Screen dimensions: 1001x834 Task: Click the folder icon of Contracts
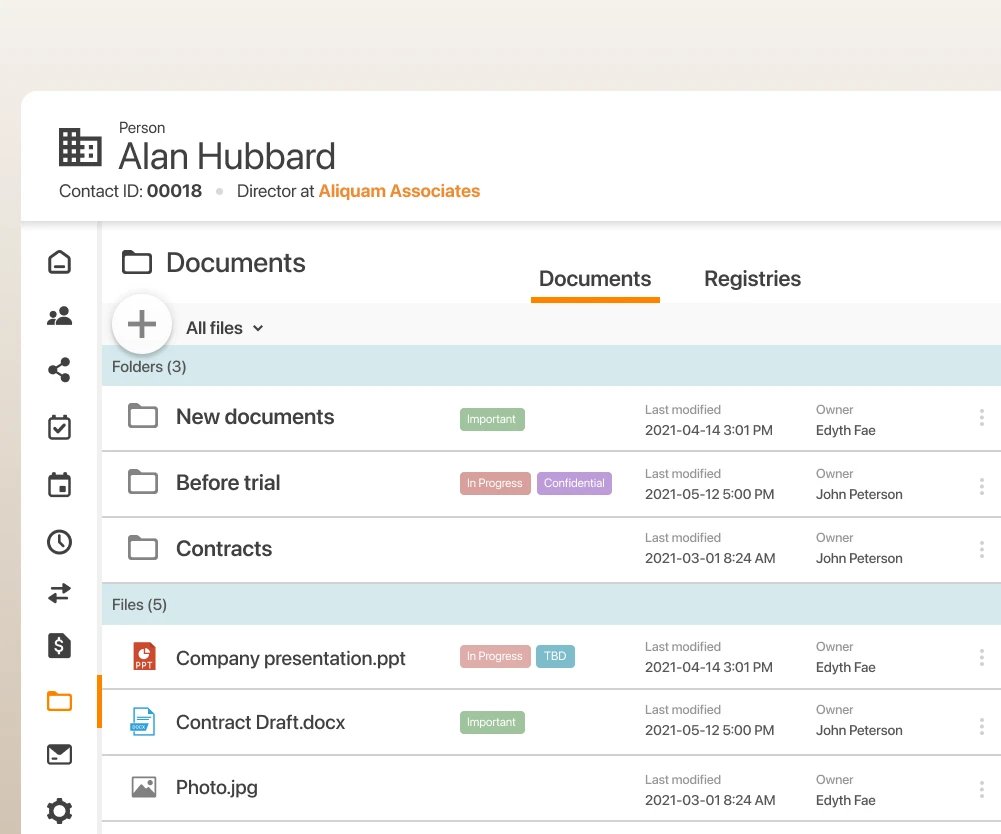click(143, 548)
